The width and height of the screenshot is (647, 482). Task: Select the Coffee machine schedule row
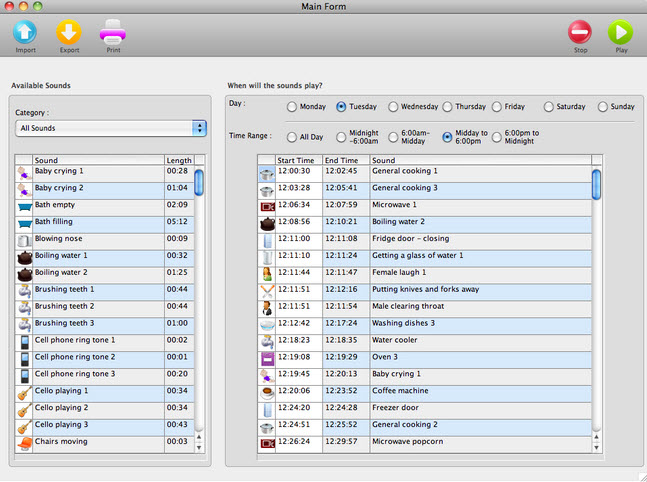(480, 392)
